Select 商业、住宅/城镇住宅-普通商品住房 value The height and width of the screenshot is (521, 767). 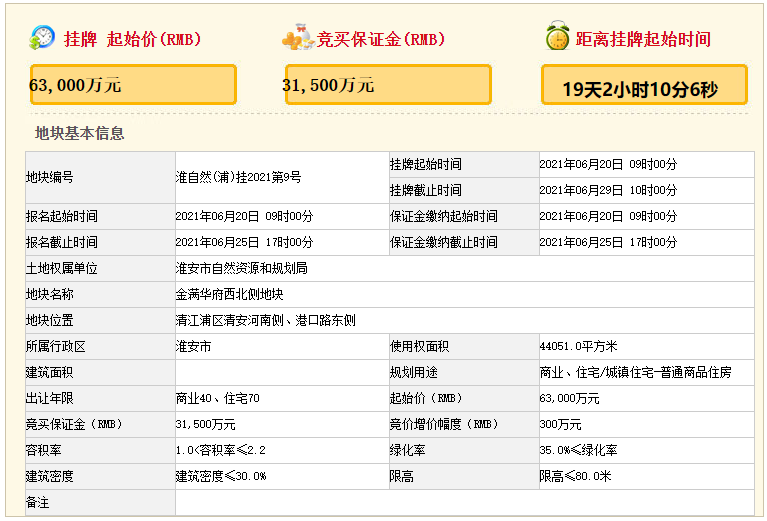(635, 372)
